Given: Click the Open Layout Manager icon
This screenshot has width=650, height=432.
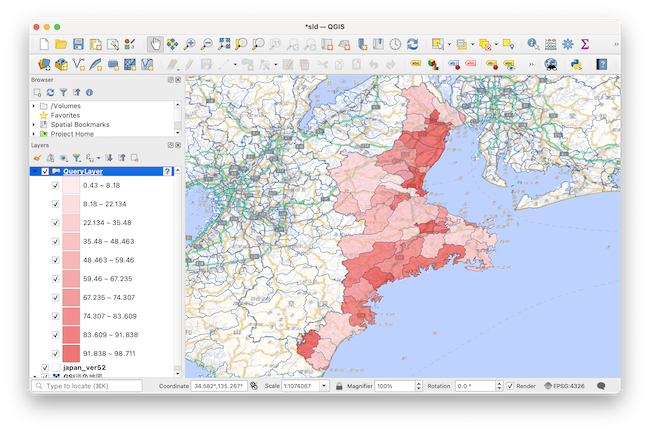Looking at the screenshot, I should [x=113, y=44].
